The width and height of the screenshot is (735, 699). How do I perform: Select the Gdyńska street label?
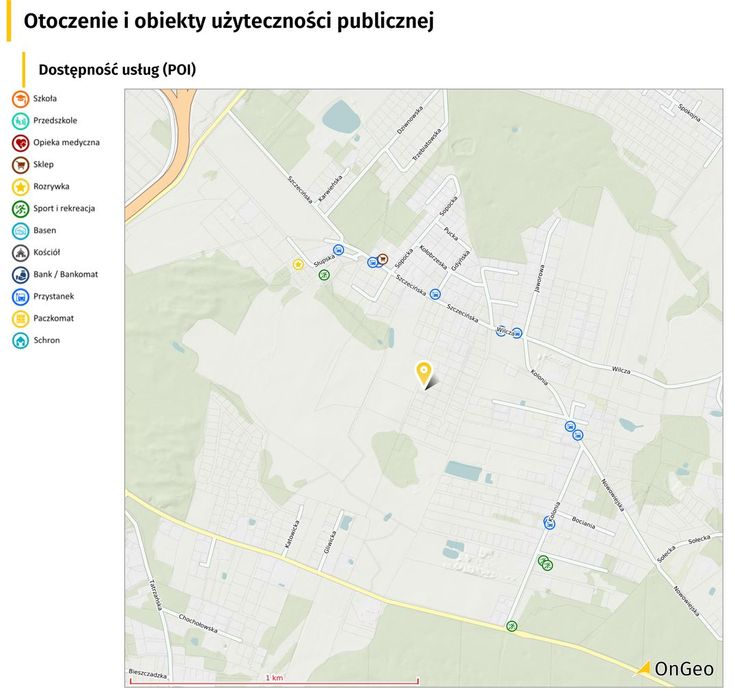460,261
